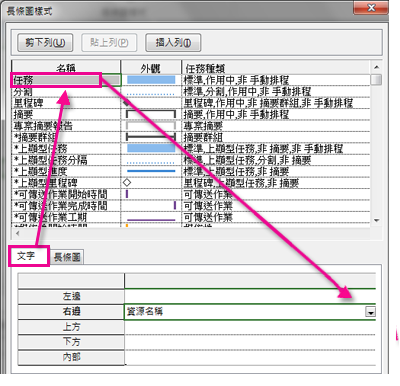Select the 里程碑 row name
The height and width of the screenshot is (386, 400).
[x=66, y=103]
